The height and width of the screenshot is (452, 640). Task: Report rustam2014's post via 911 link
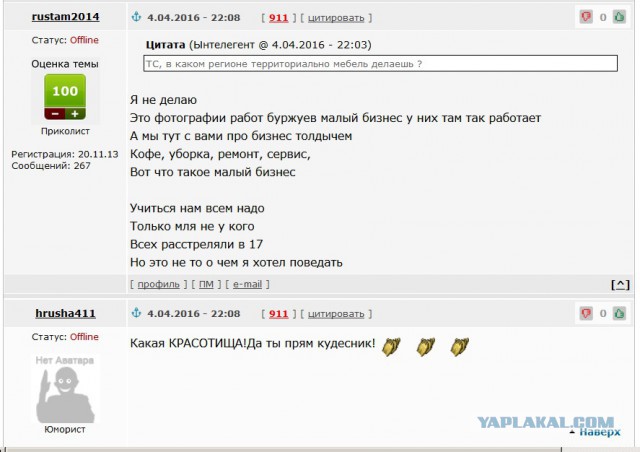[278, 18]
